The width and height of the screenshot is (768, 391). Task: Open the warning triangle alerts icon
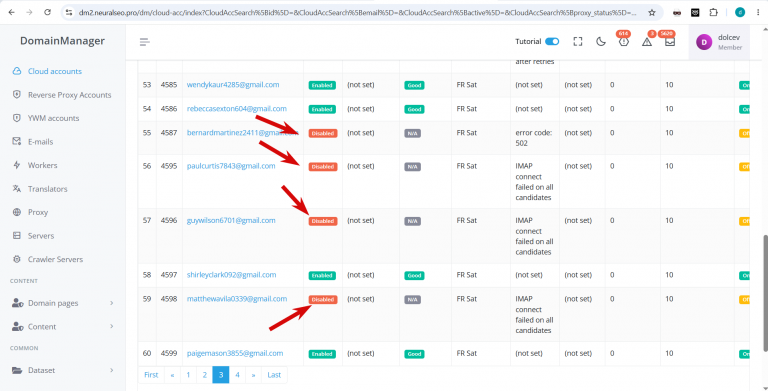pyautogui.click(x=647, y=42)
